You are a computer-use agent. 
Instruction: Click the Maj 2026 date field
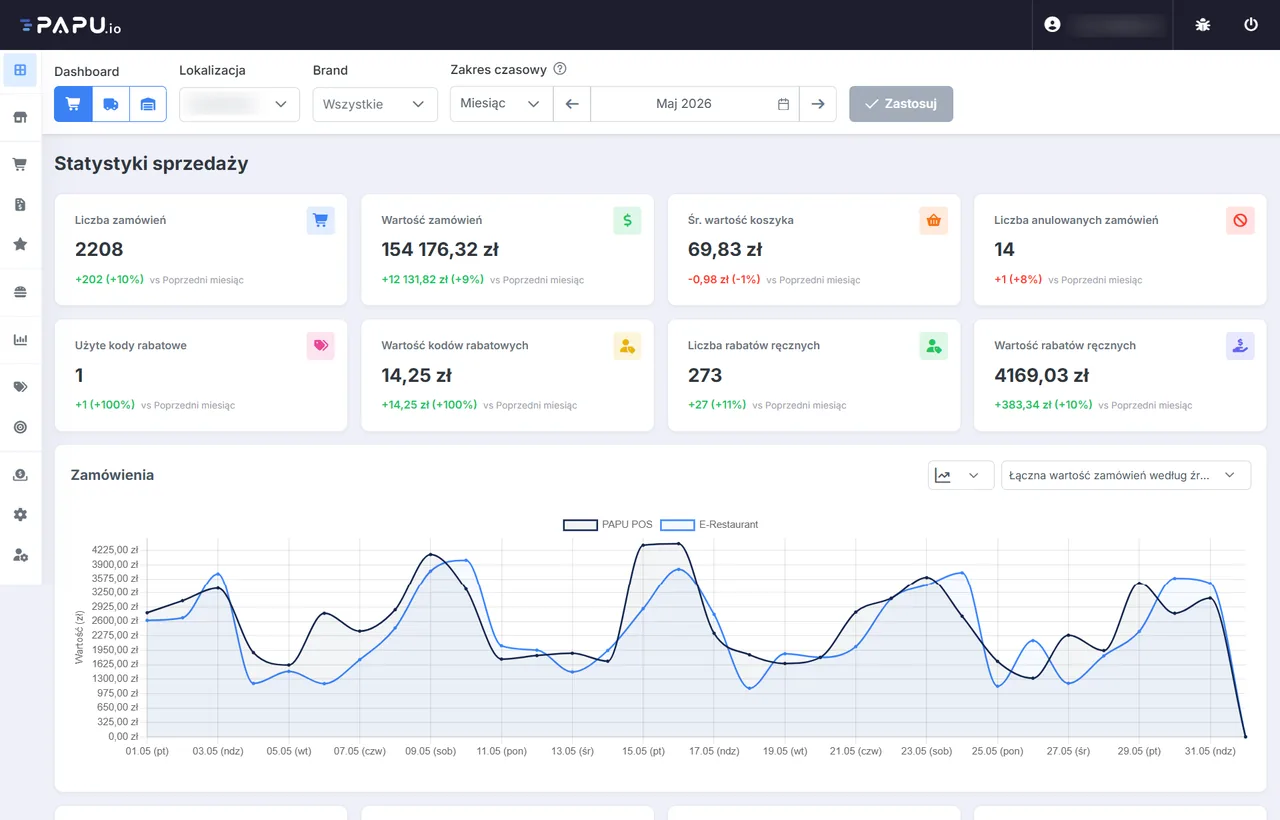pos(695,104)
